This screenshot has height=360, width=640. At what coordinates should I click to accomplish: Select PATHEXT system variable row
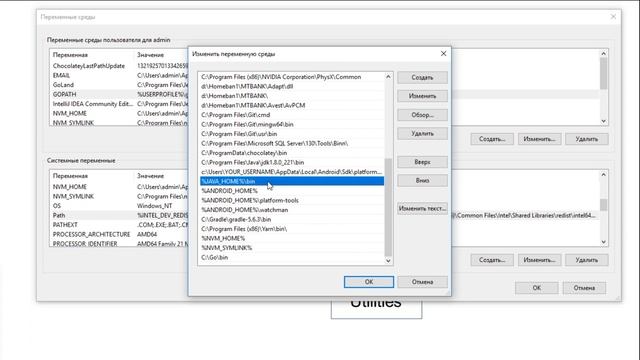(119, 224)
